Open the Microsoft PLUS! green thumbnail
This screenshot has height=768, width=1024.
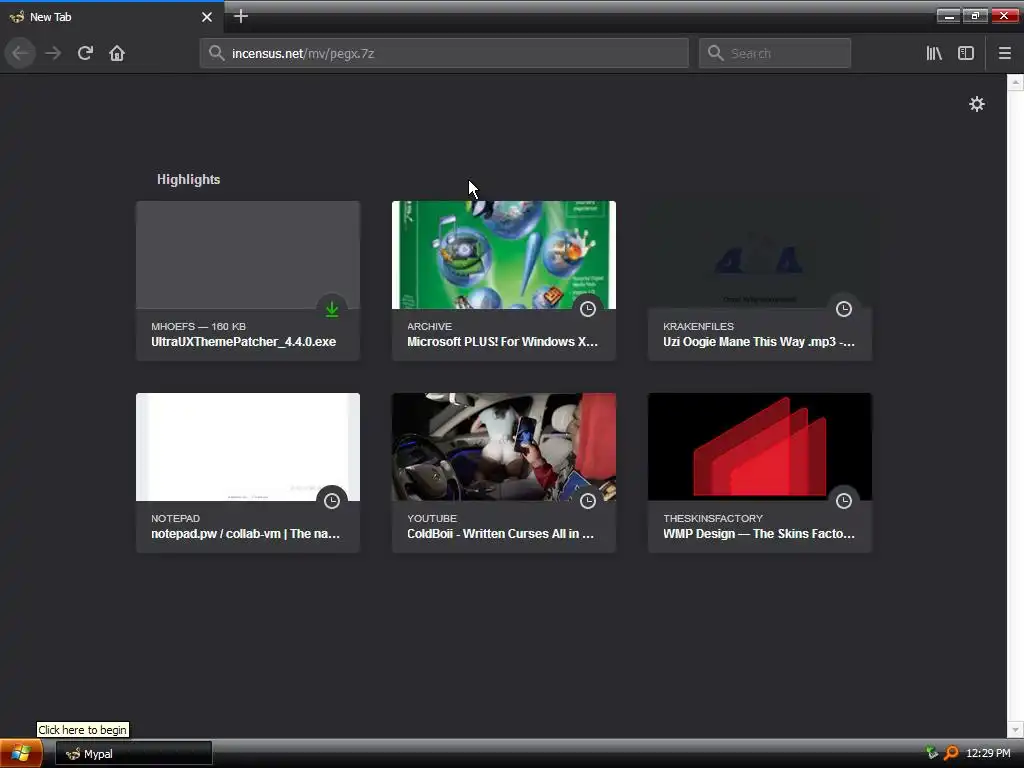(x=504, y=255)
